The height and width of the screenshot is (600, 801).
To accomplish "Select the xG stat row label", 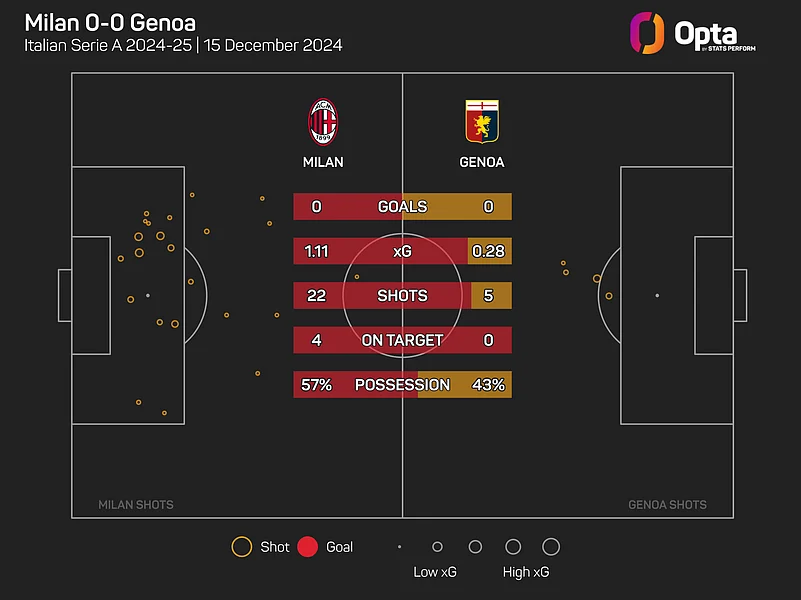I will tap(402, 251).
